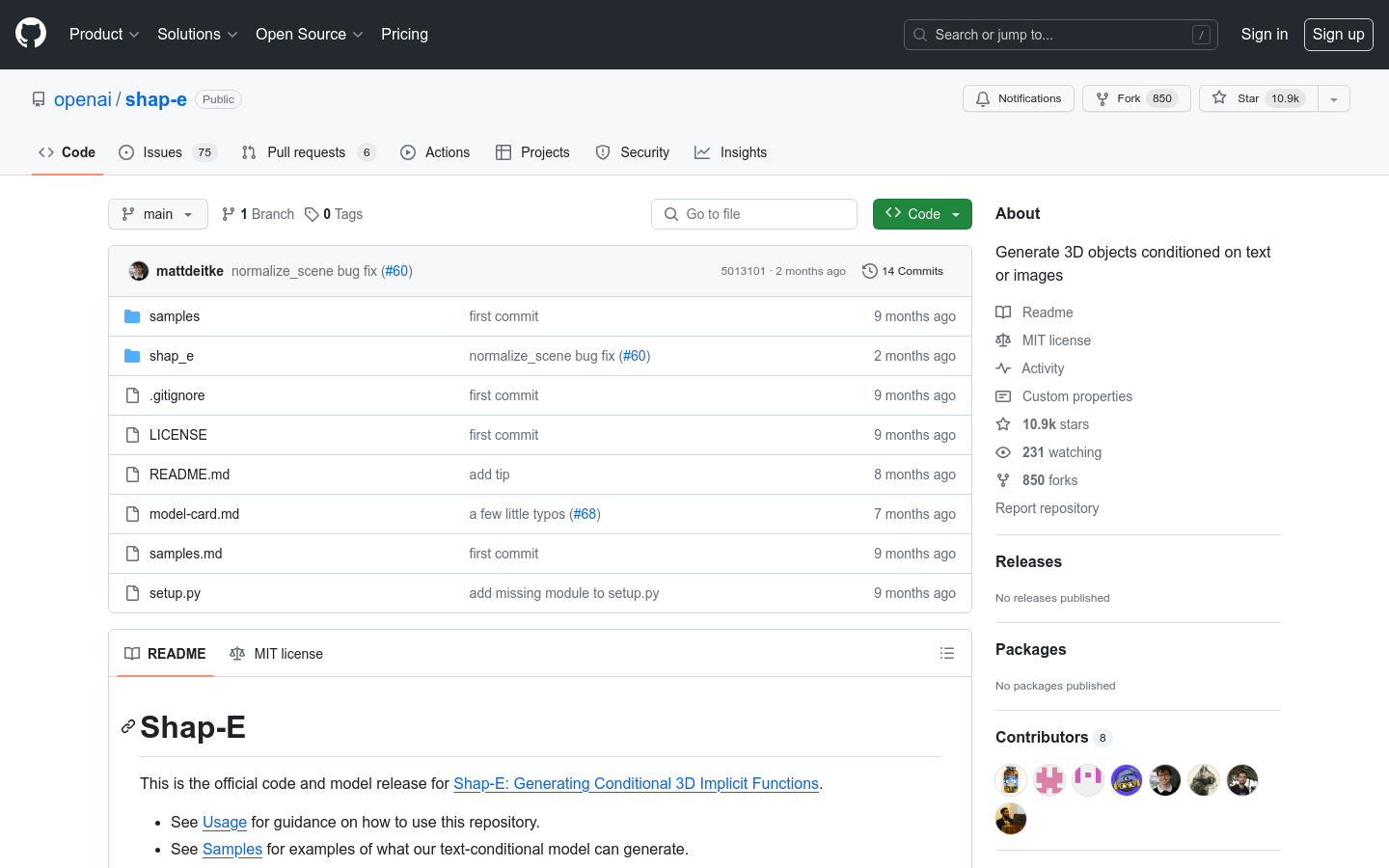Viewport: 1389px width, 868px height.
Task: Click the GitHub logo home icon
Action: (31, 34)
